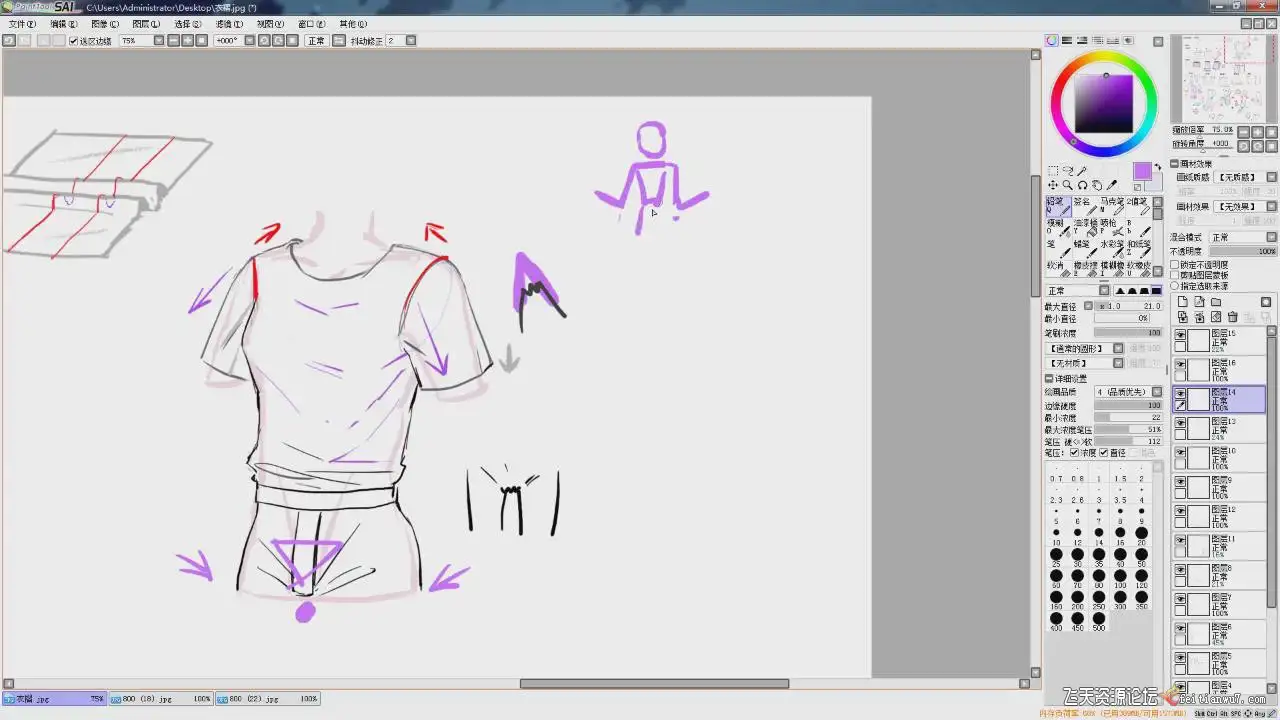Select the hand pan tool
The width and height of the screenshot is (1280, 720).
1097,185
